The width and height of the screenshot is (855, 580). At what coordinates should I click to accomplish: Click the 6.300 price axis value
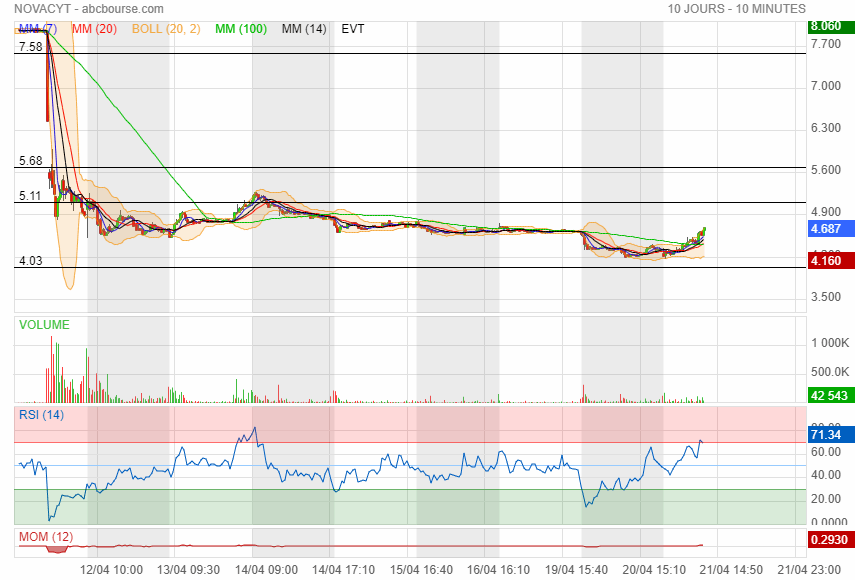click(826, 128)
